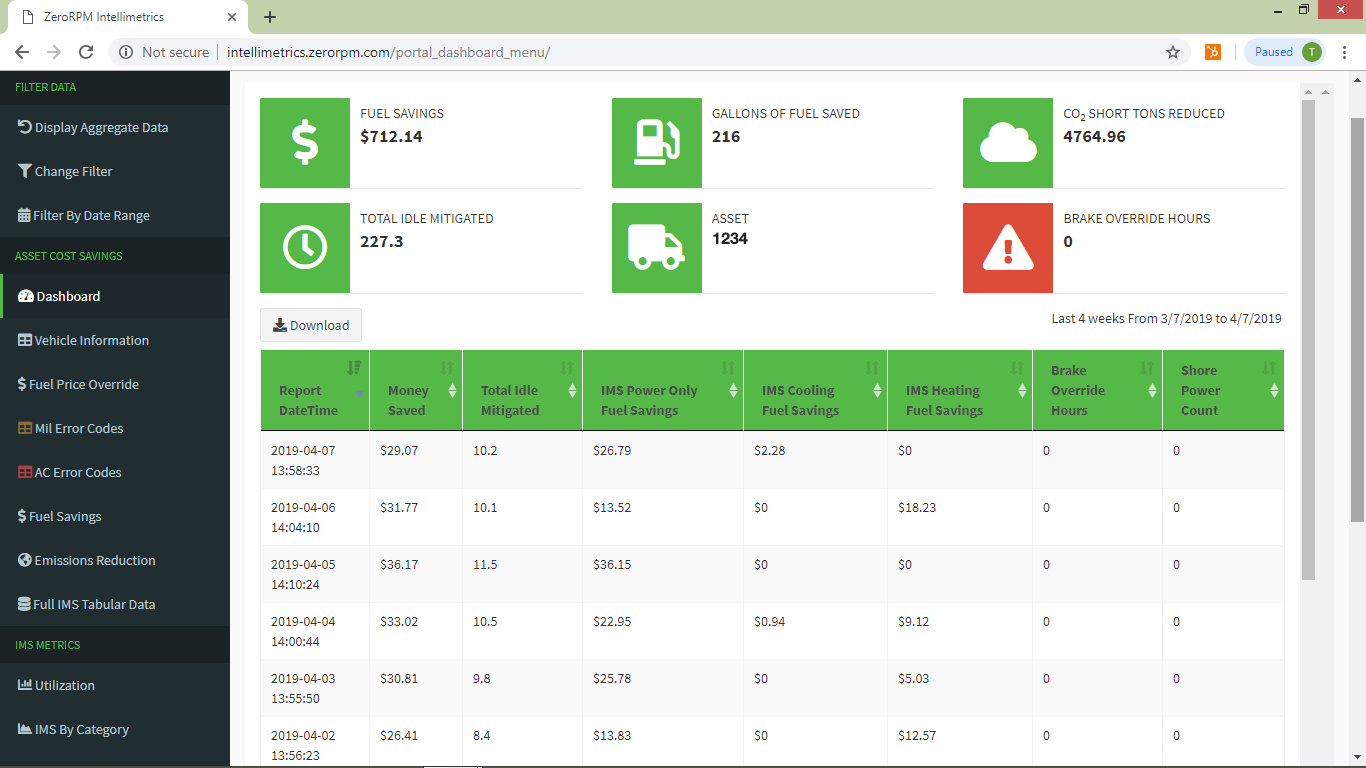Open Change Filter in sidebar
The height and width of the screenshot is (768, 1366).
point(65,172)
